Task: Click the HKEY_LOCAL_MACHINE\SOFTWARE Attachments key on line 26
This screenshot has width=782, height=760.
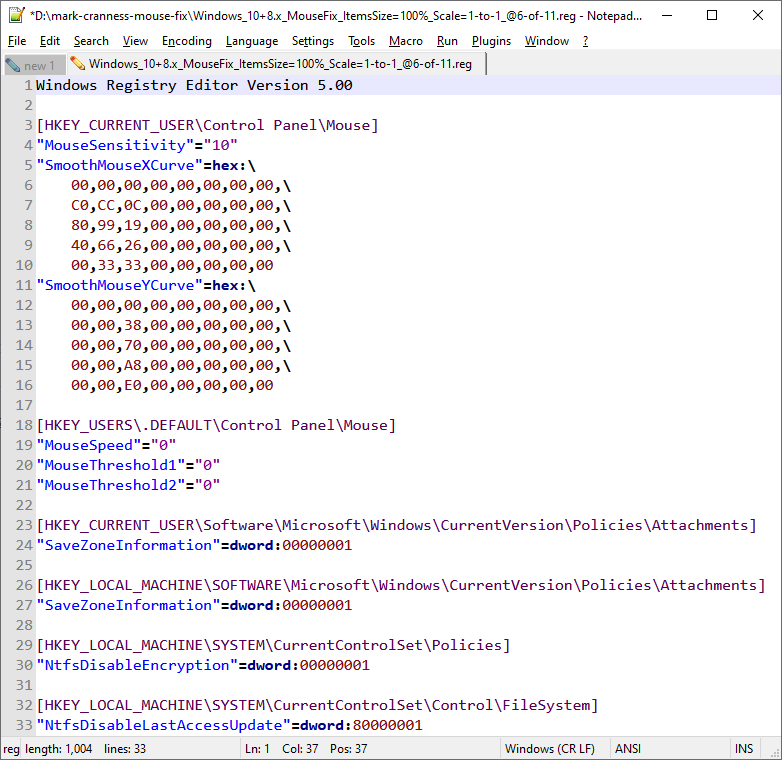Action: [x=401, y=585]
